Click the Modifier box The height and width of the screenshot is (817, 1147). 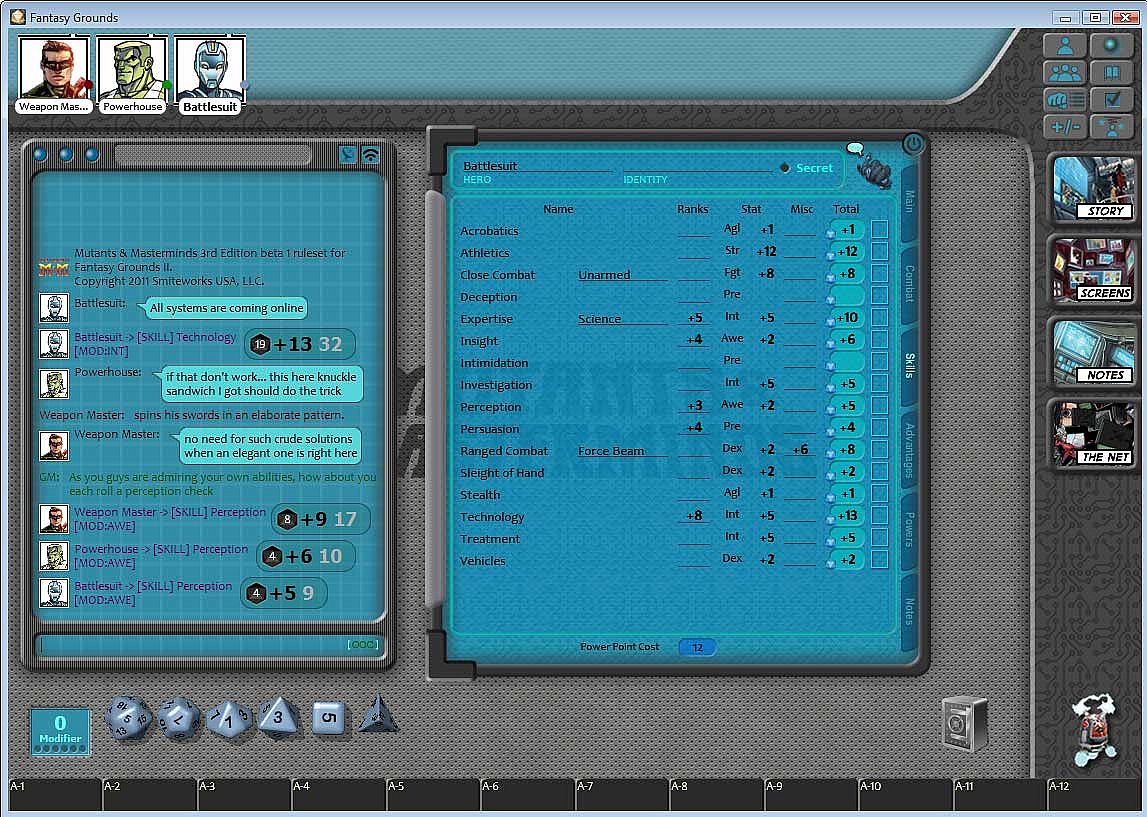60,731
